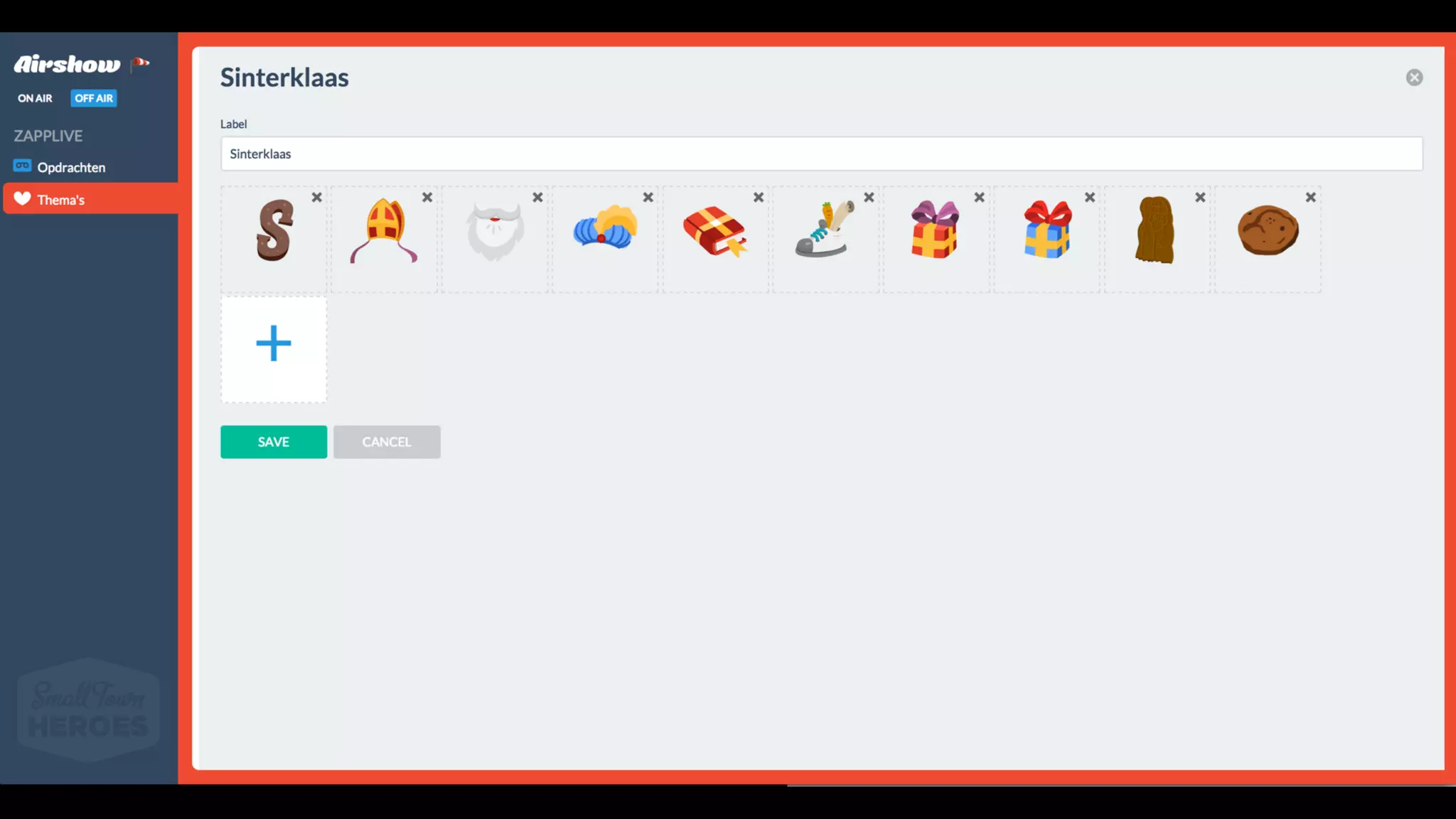Image resolution: width=1456 pixels, height=819 pixels.
Task: Remove the brown hair wig sticker
Action: pos(1200,198)
